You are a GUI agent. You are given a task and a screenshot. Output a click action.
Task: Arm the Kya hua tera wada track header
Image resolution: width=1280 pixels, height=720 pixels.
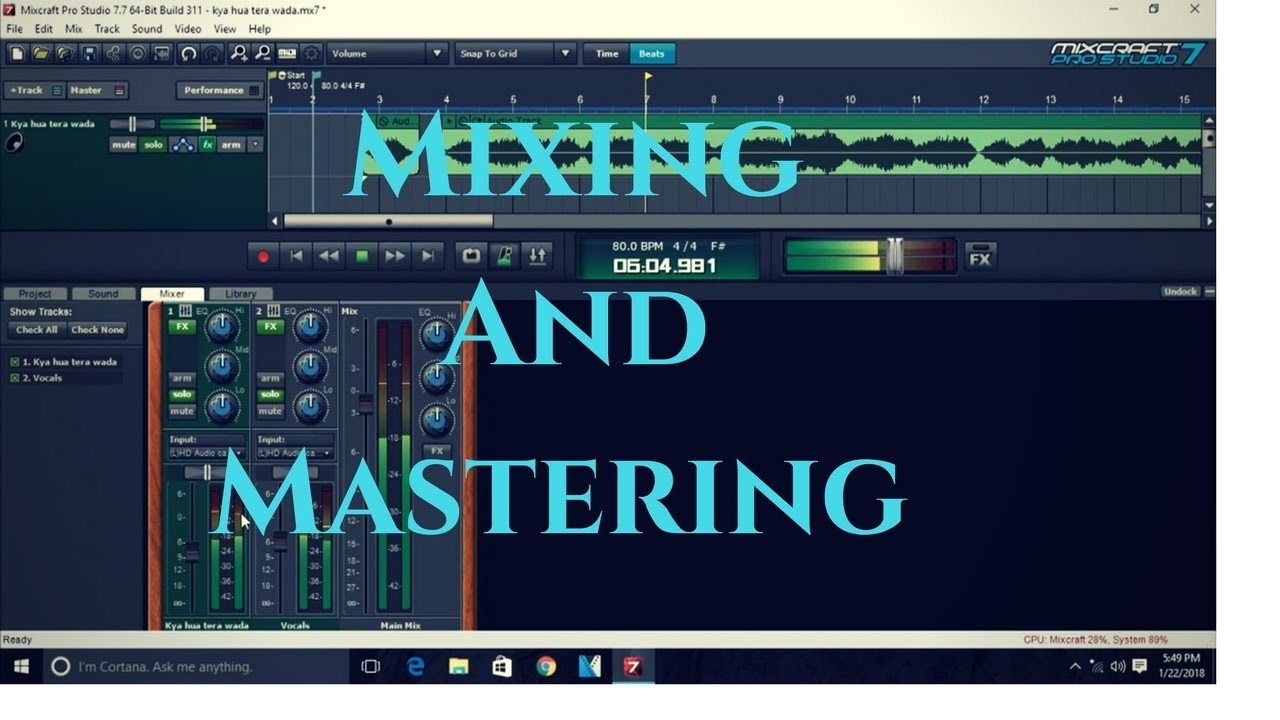[x=231, y=145]
